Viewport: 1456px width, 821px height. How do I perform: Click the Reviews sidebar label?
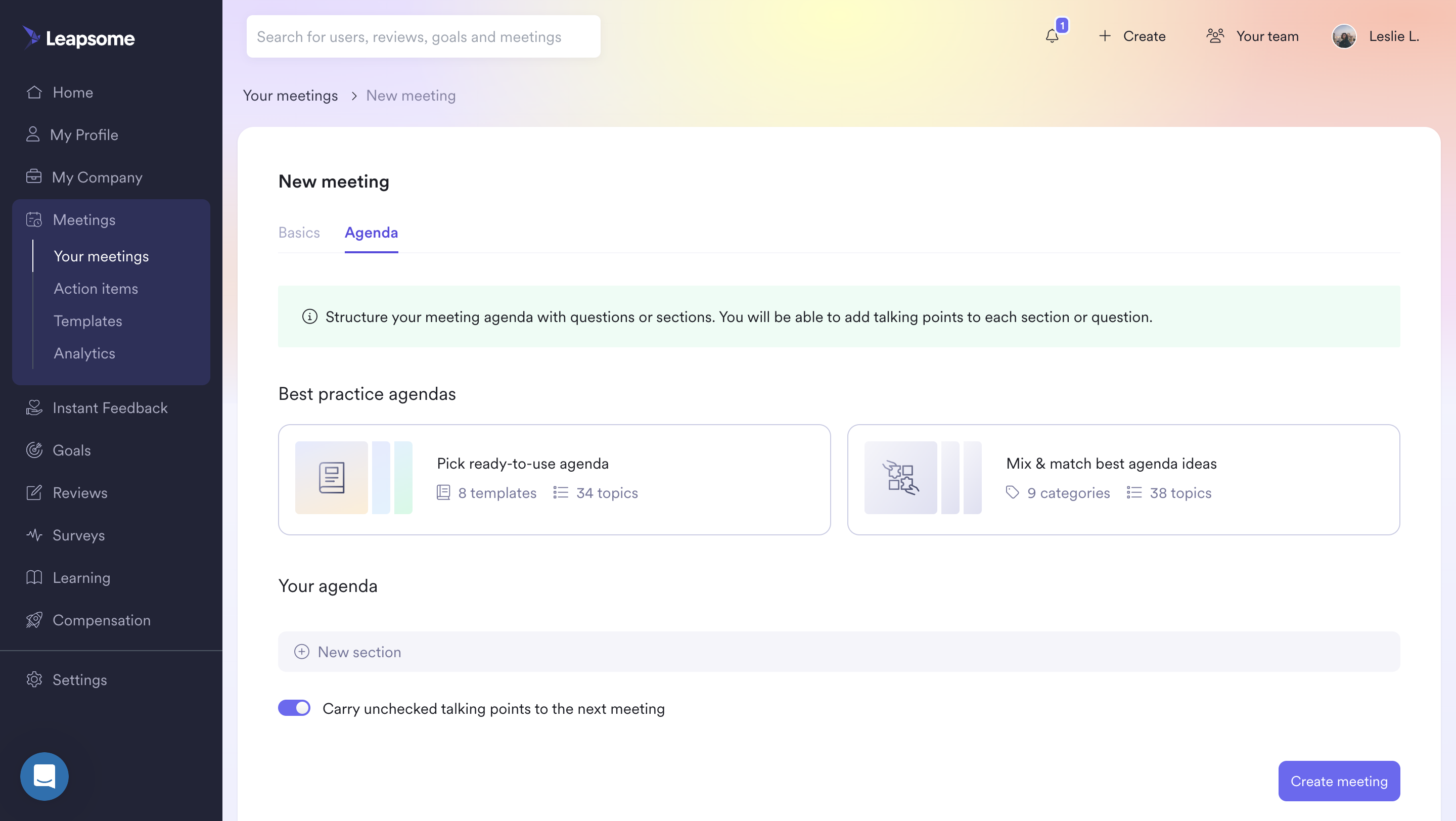click(80, 492)
